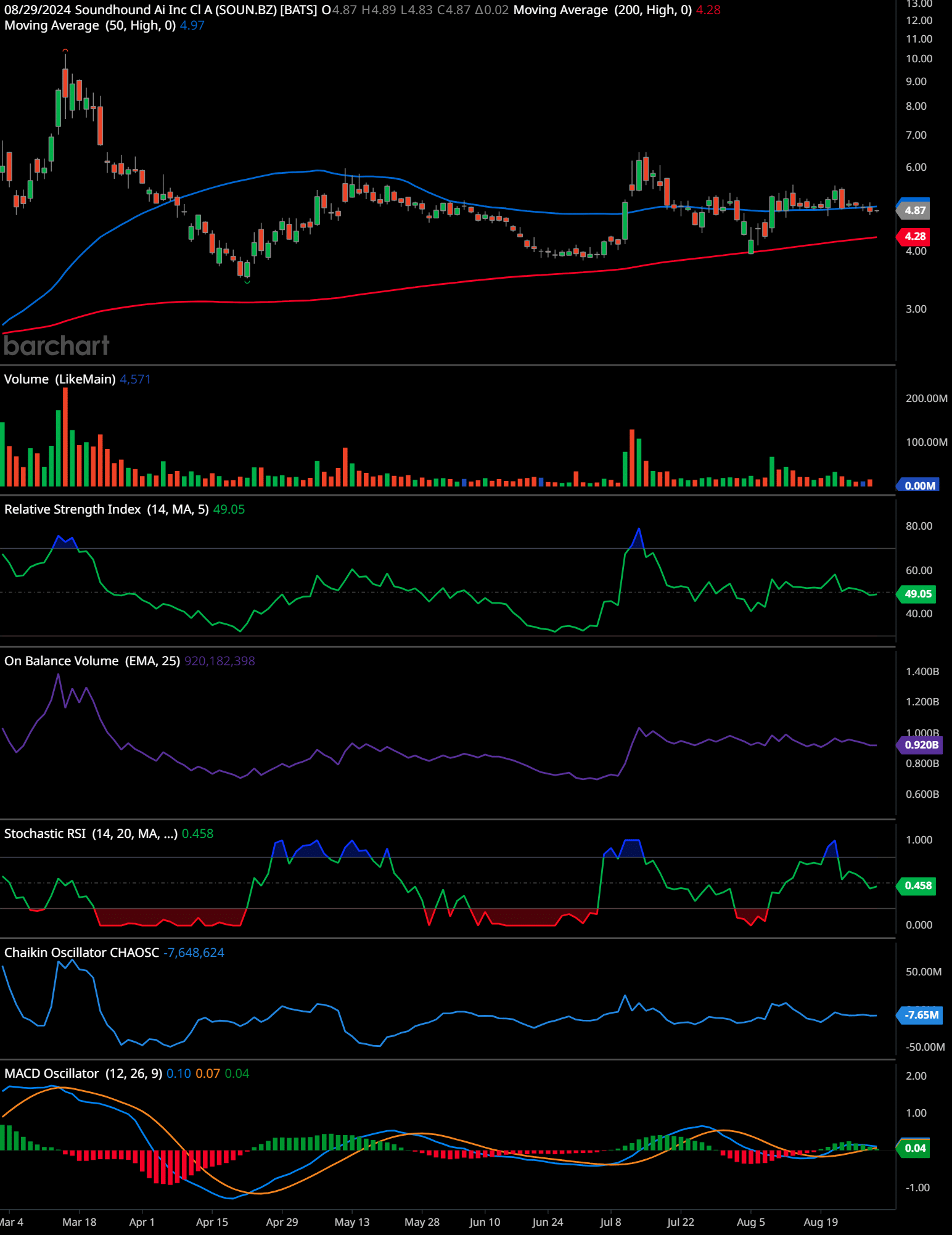Click the blue 0.00M volume axis badge
The image size is (952, 1235).
(x=919, y=485)
